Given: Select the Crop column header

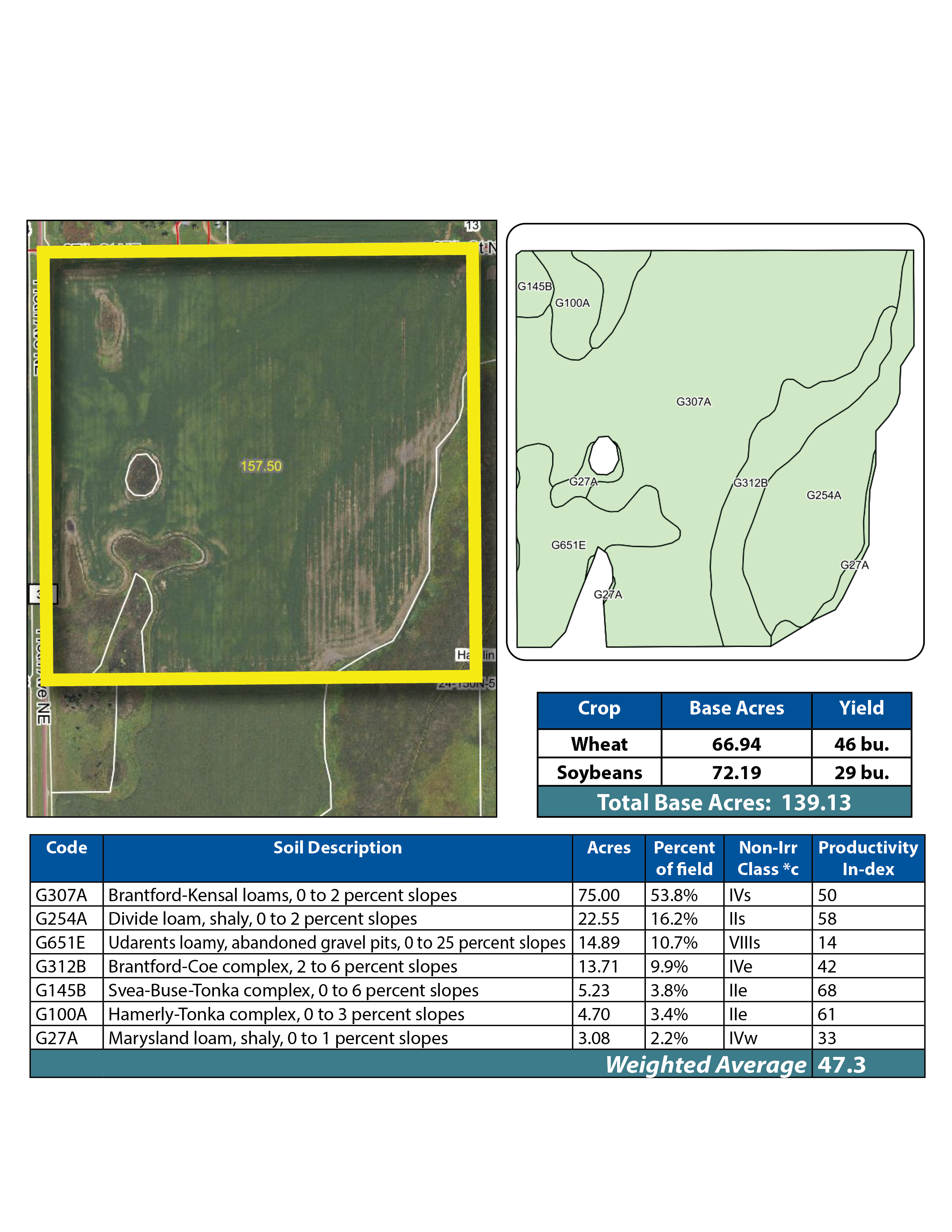Looking at the screenshot, I should (599, 709).
